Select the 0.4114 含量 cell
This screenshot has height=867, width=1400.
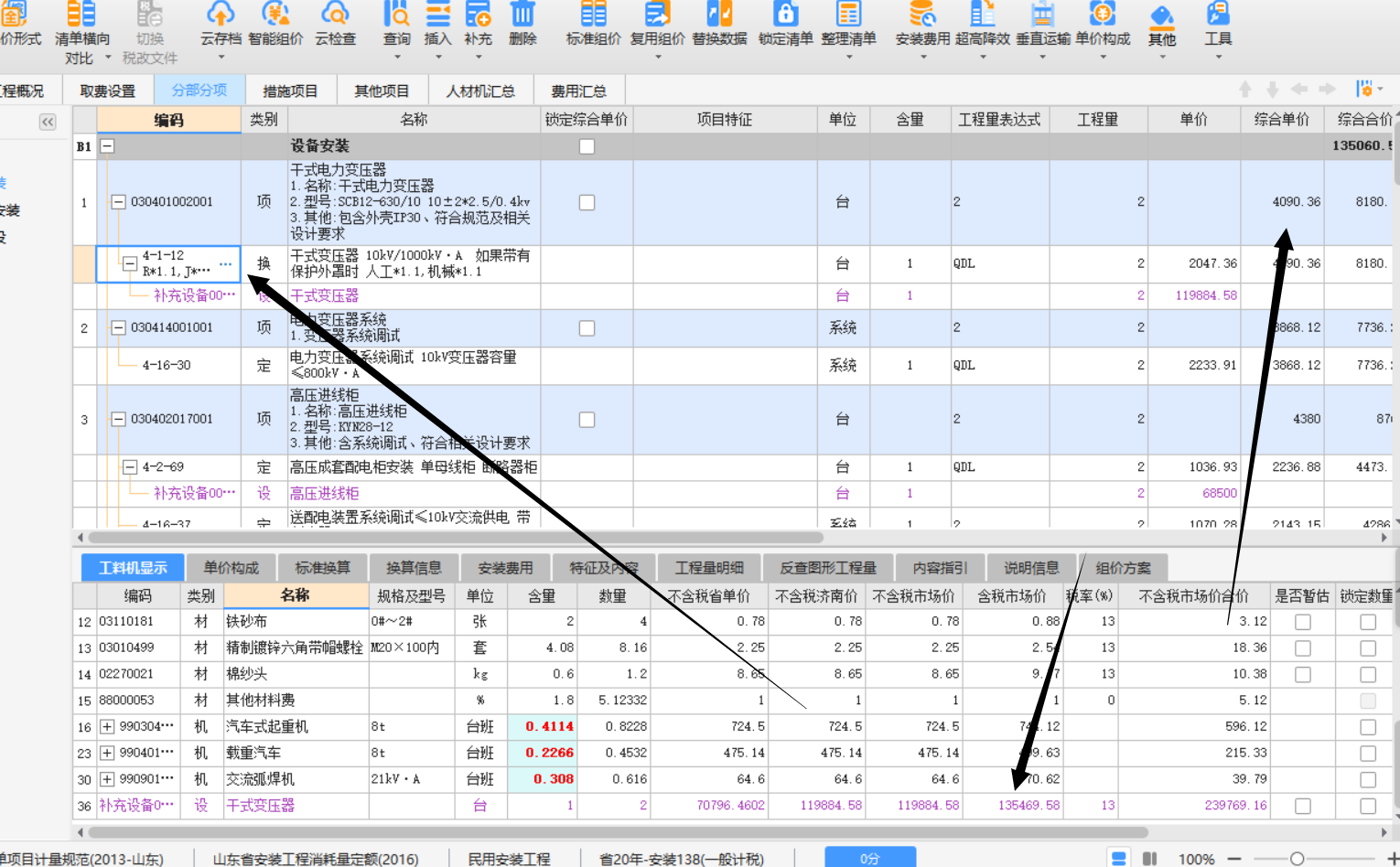543,727
